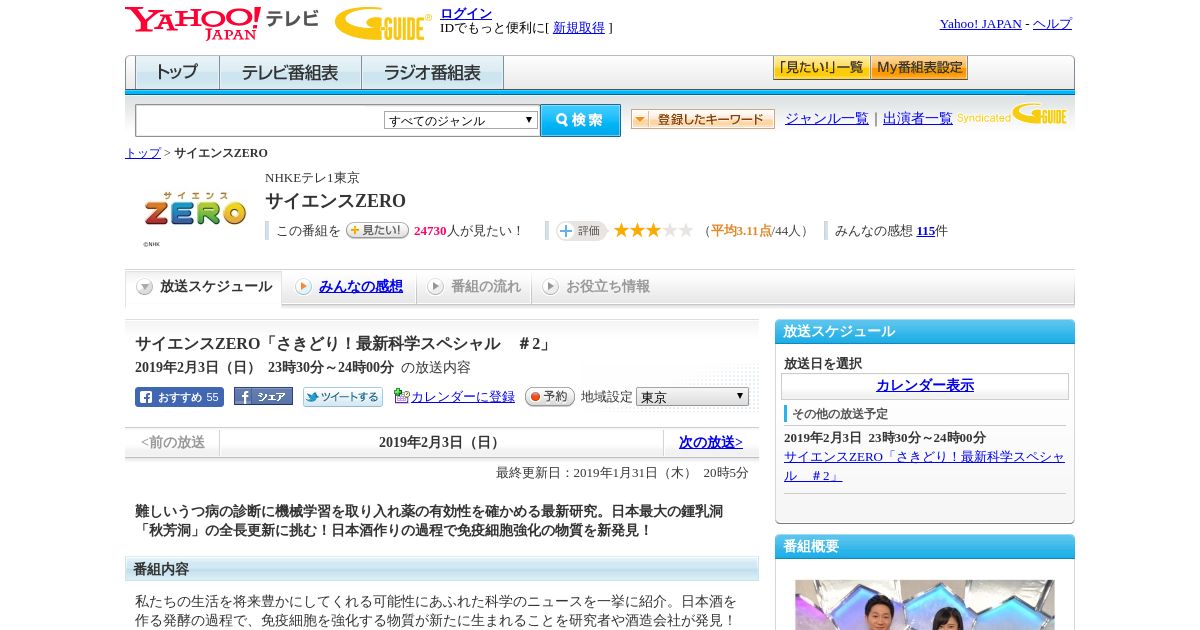Image resolution: width=1200 pixels, height=630 pixels.
Task: Click the calendar plus icon
Action: 401,396
